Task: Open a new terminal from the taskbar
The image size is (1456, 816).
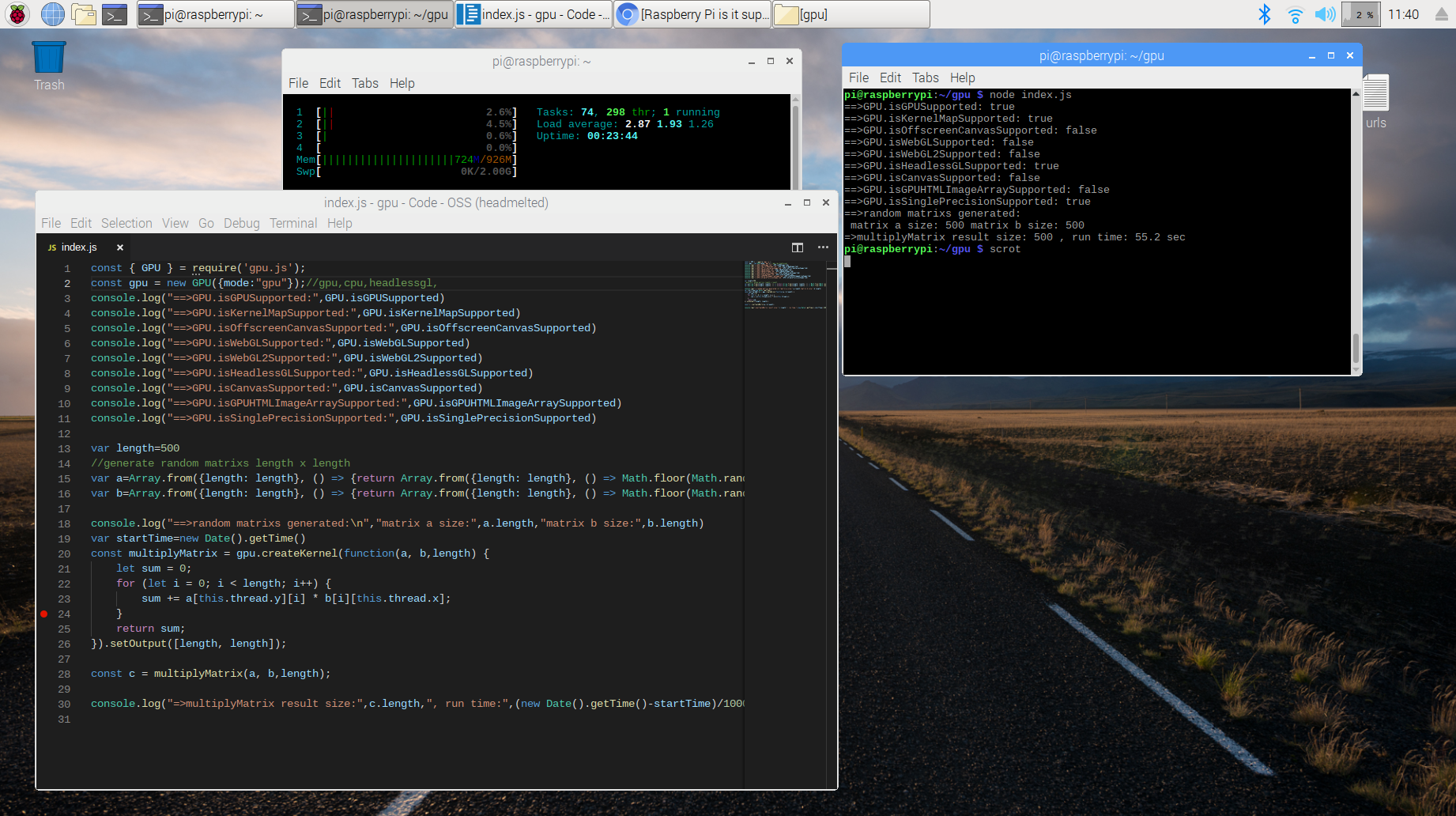Action: pyautogui.click(x=115, y=13)
